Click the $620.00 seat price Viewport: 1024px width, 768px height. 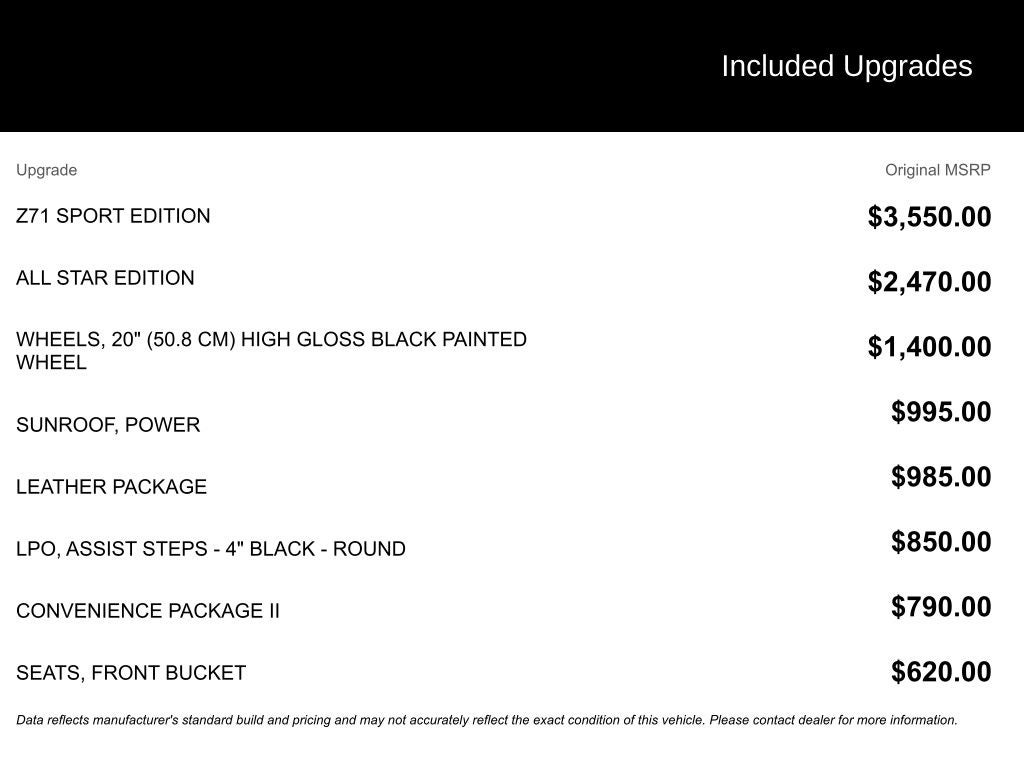click(941, 672)
